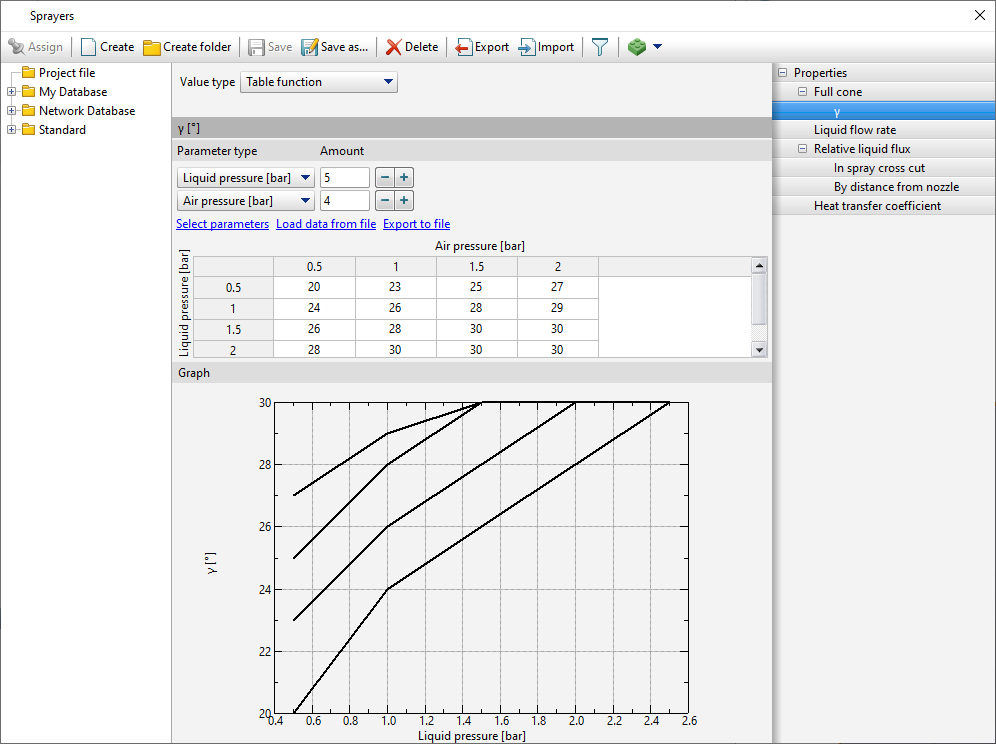The image size is (996, 744).
Task: Collapse the Relative liquid flux group
Action: click(x=802, y=149)
